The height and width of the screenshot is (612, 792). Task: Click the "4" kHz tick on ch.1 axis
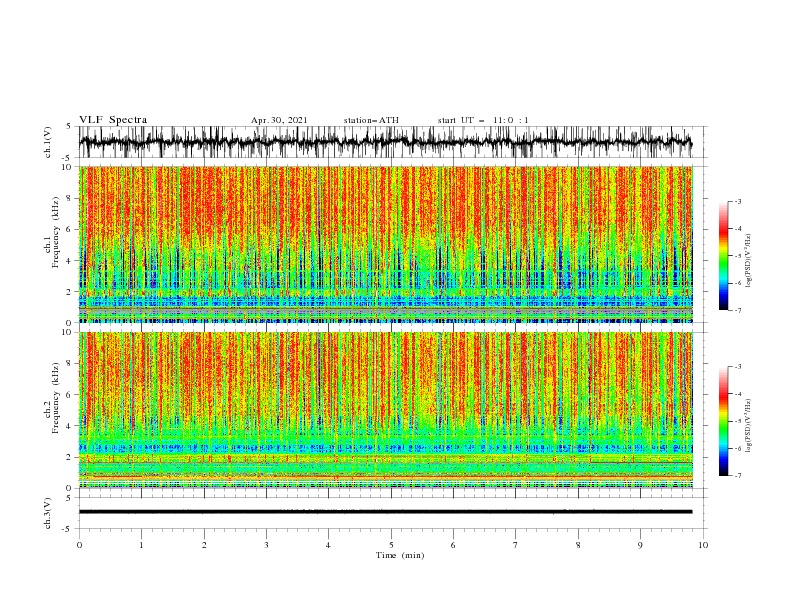[x=70, y=261]
